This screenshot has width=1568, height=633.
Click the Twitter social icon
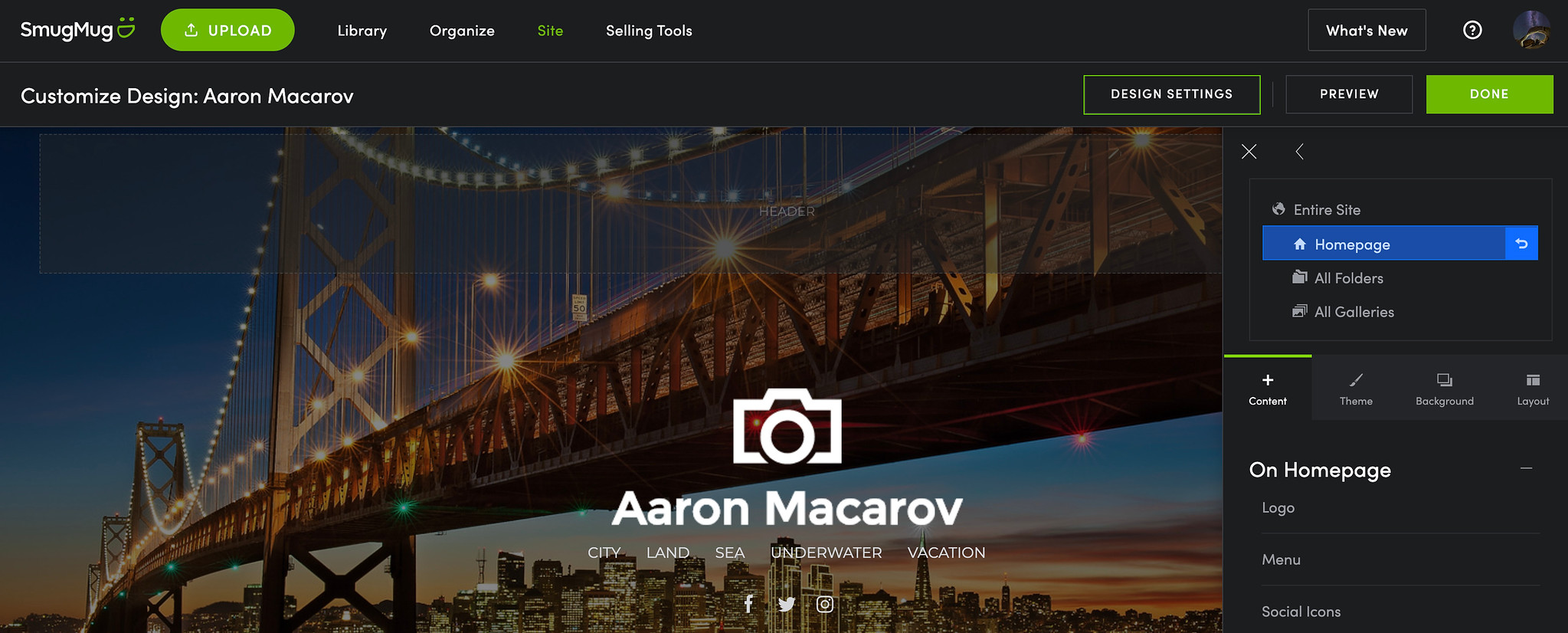(787, 604)
